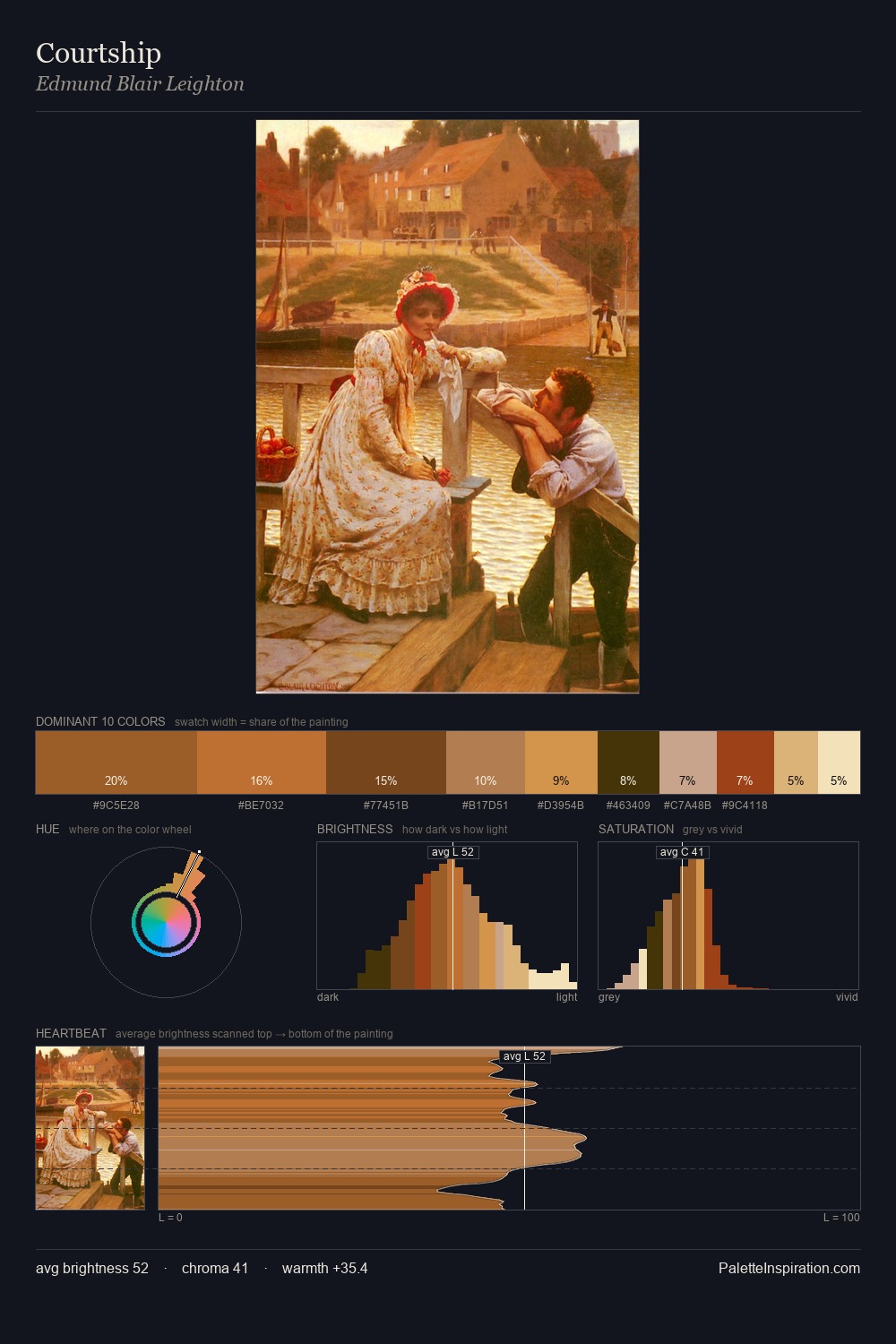Image resolution: width=896 pixels, height=1344 pixels.
Task: Click the BRIGHTNESS section heading
Action: (x=355, y=829)
